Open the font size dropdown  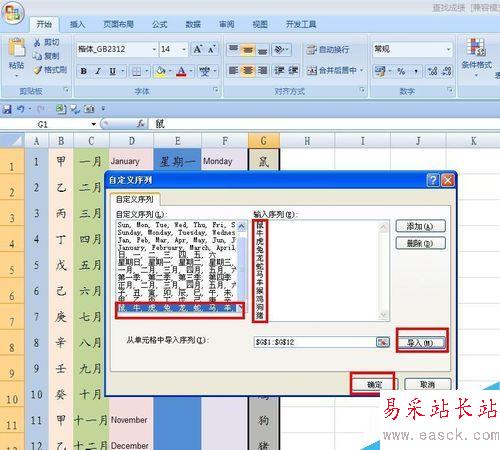point(184,50)
